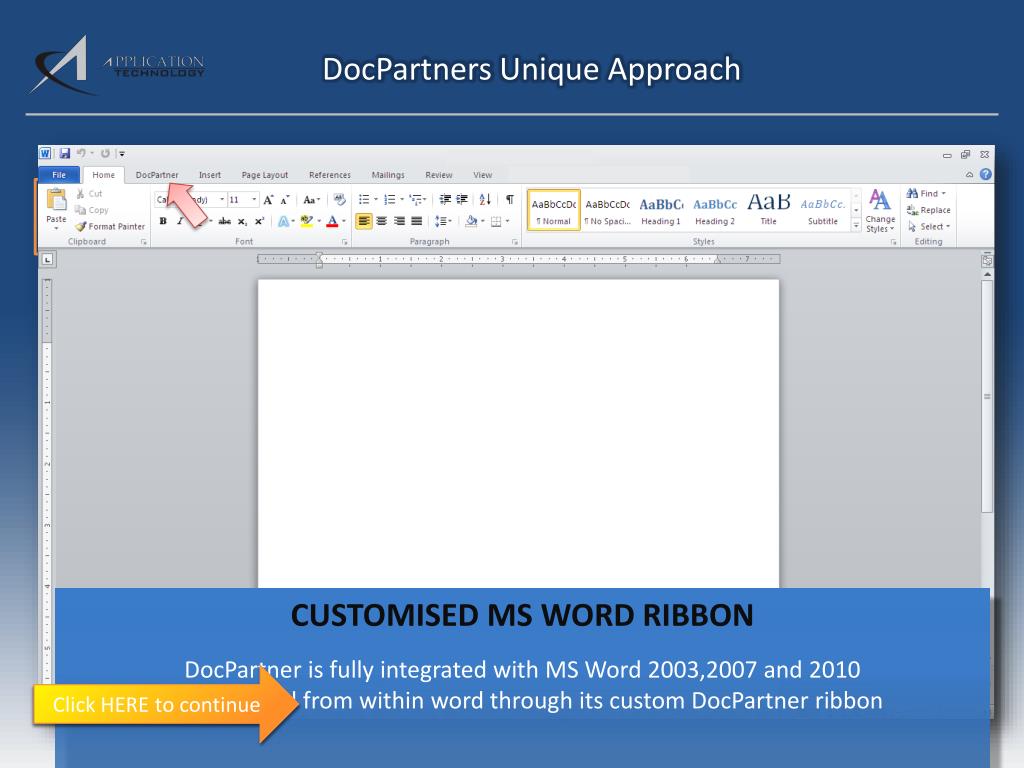
Task: Open the Select dropdown in Editing
Action: pyautogui.click(x=929, y=227)
